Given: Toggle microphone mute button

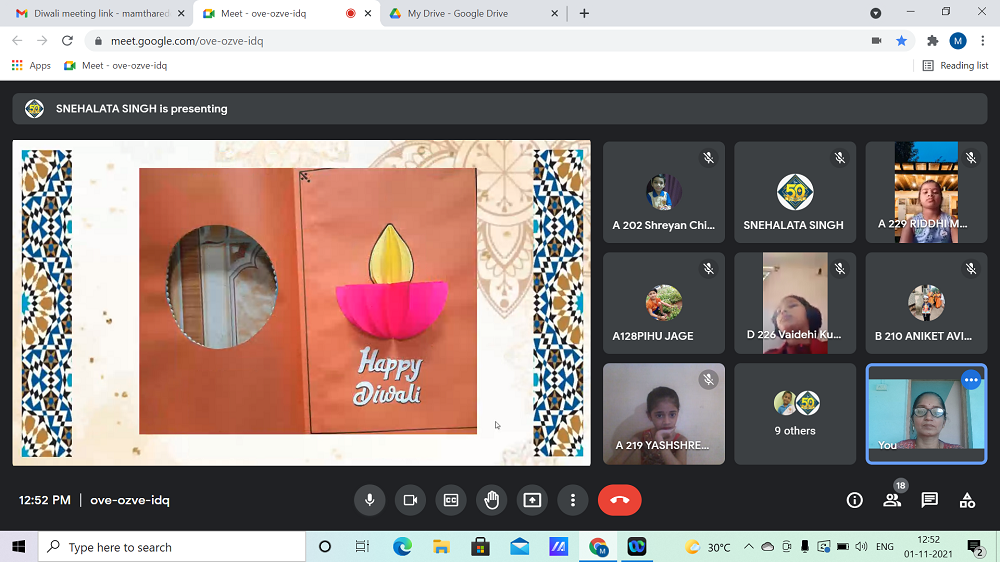Looking at the screenshot, I should 370,500.
